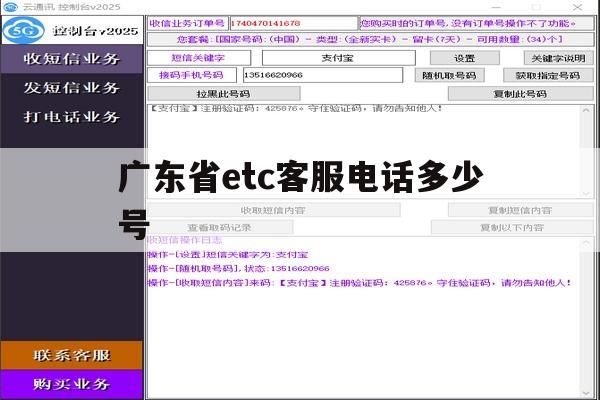Viewport: 600px width, 400px height.
Task: Open the 发短信业务 section
Action: [72, 88]
